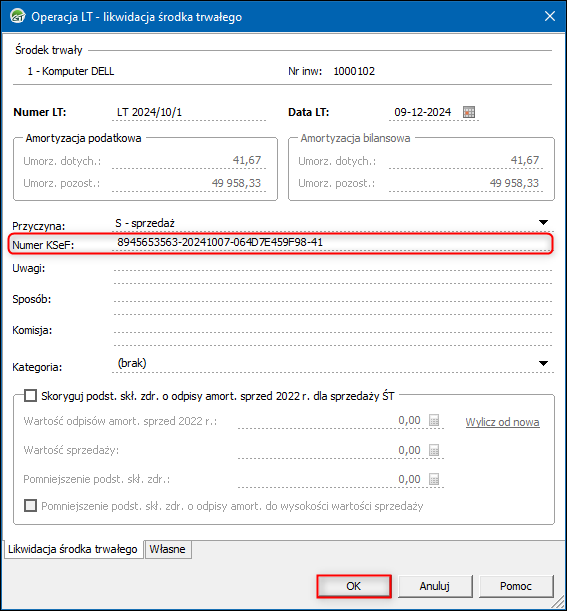Click the application logo in title bar
This screenshot has width=567, height=611.
click(x=18, y=16)
